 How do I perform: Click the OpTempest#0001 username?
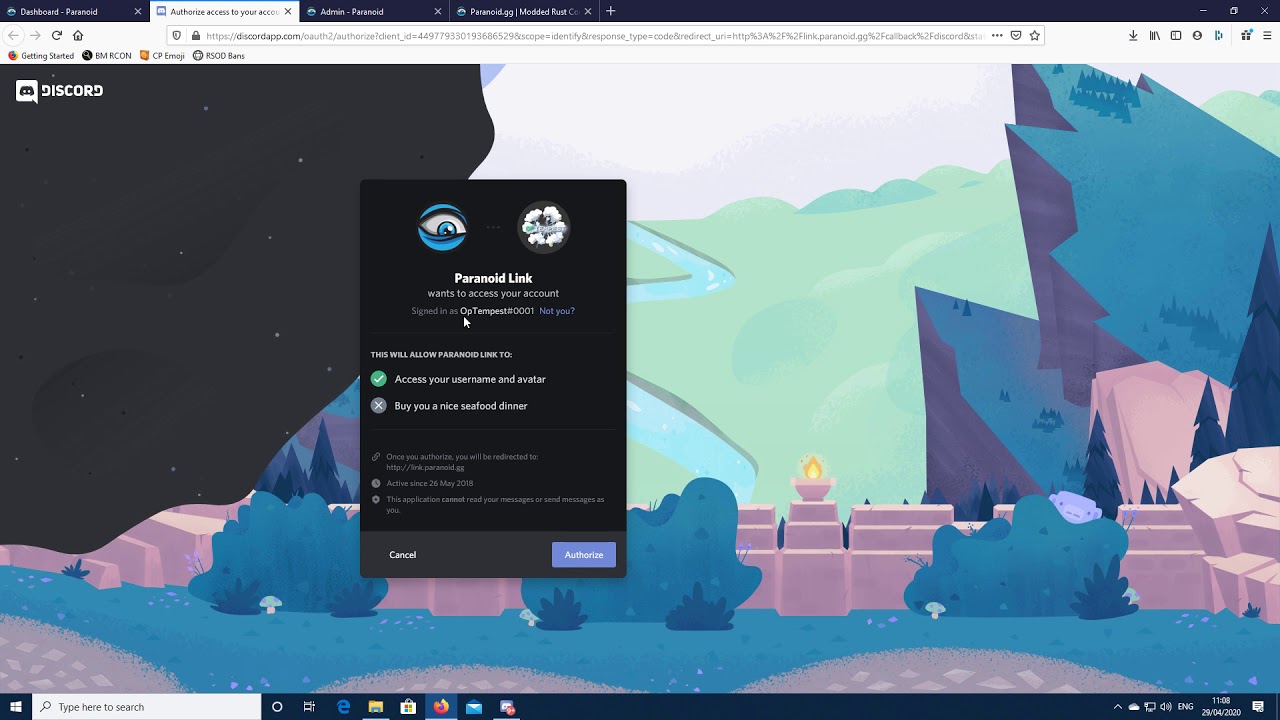coord(497,311)
